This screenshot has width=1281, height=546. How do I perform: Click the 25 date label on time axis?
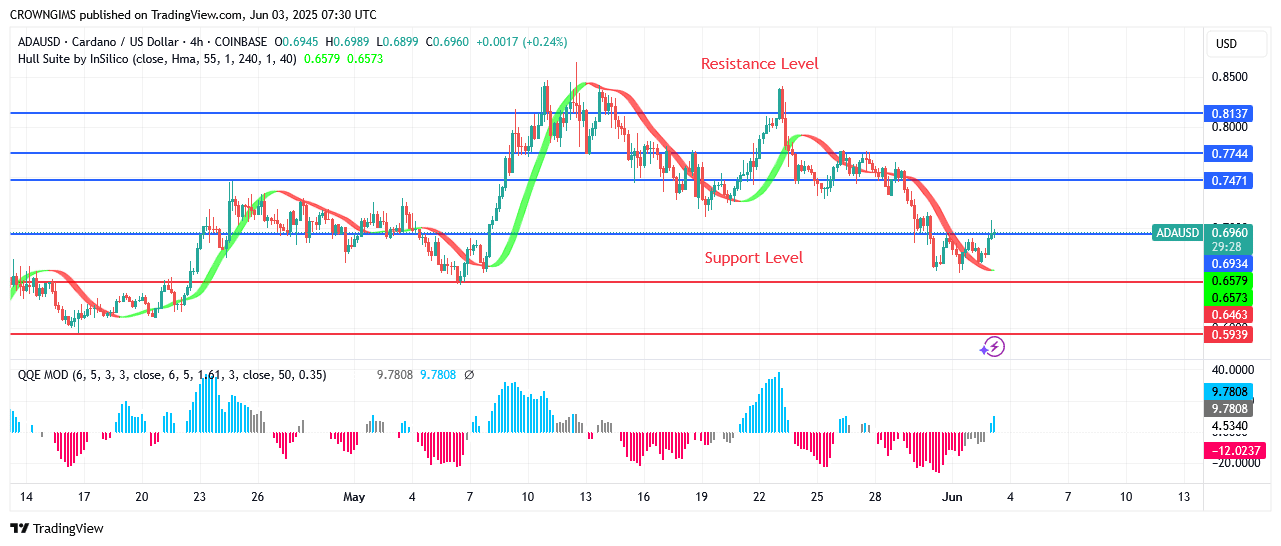click(x=817, y=497)
